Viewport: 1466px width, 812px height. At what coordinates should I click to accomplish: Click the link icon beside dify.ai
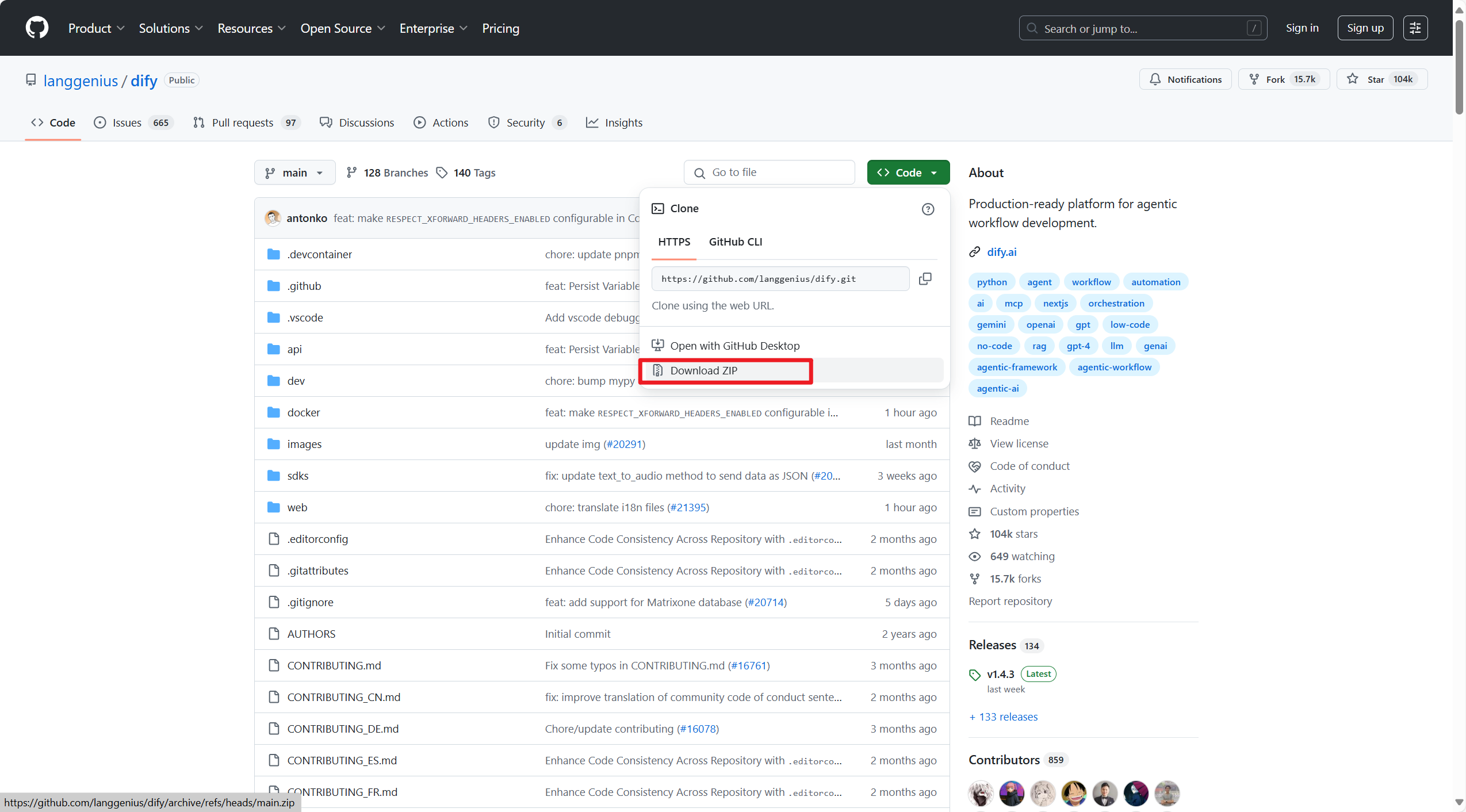coord(974,252)
